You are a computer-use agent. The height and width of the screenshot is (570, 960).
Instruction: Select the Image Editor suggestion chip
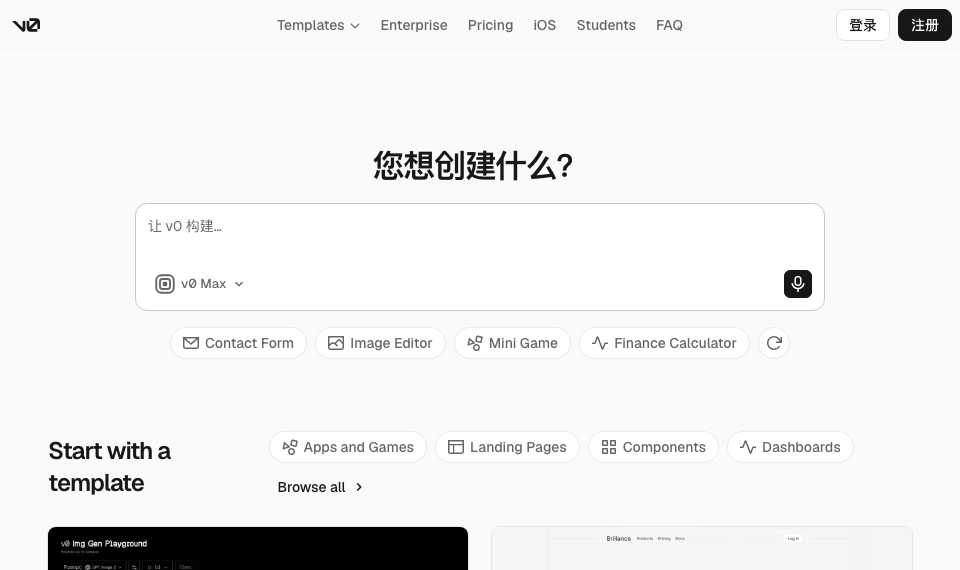tap(380, 343)
